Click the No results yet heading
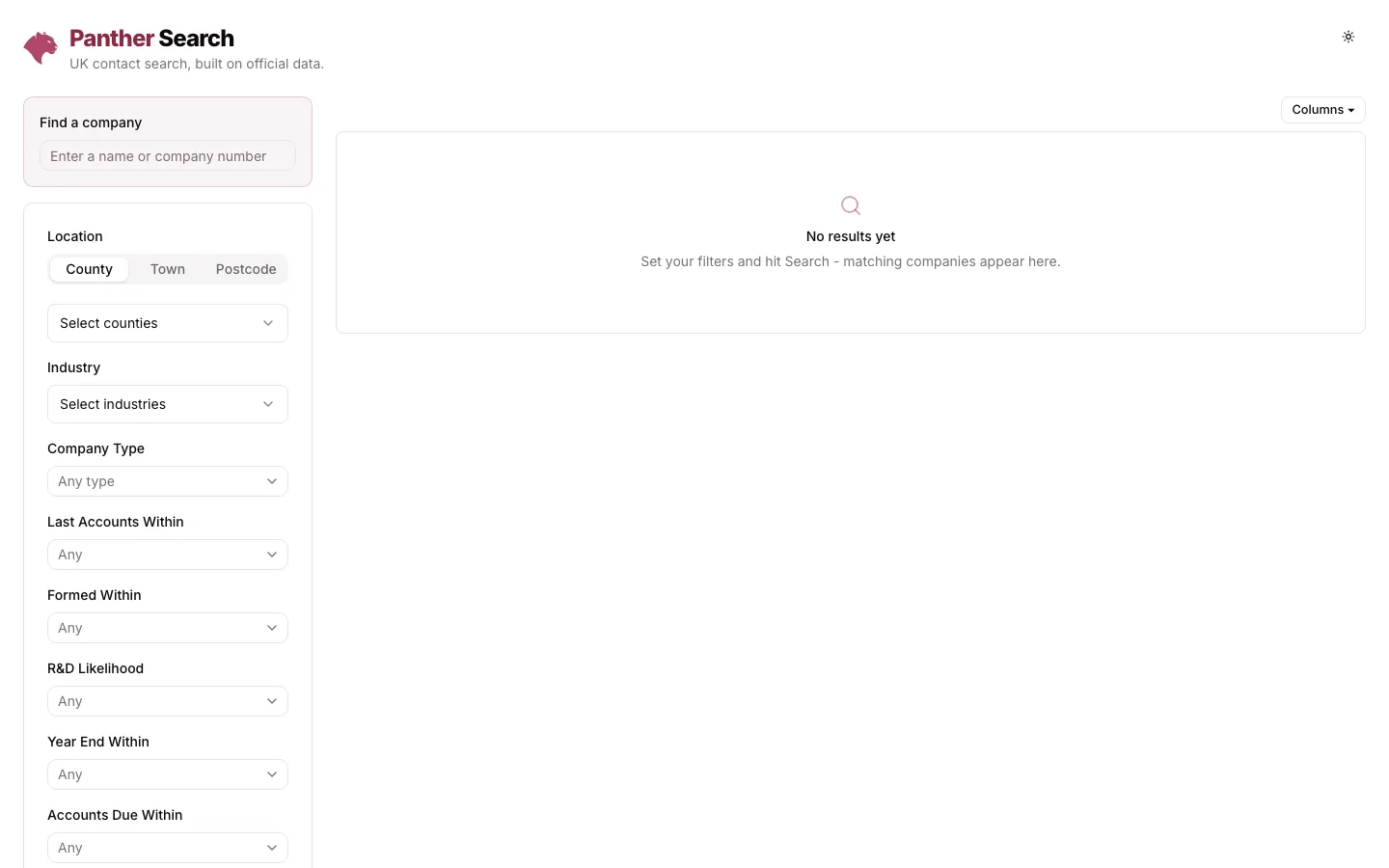 (x=851, y=236)
